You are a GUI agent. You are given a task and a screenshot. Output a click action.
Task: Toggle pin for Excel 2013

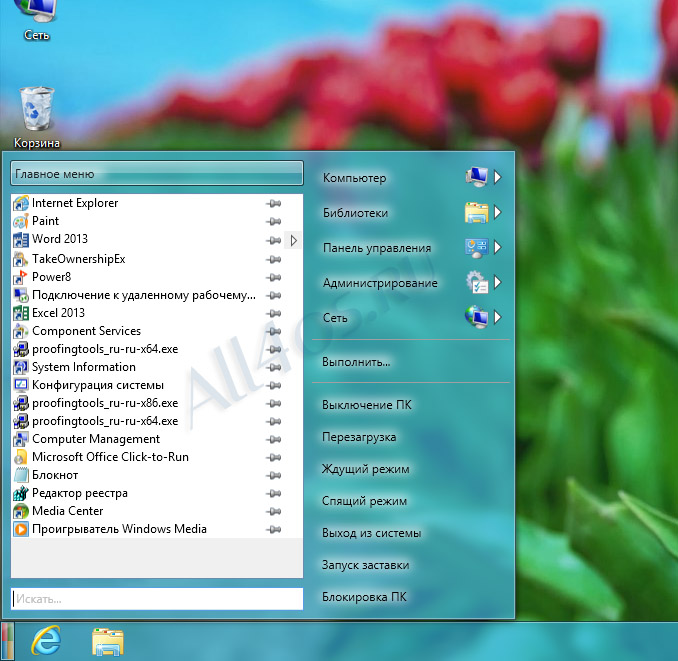(x=273, y=313)
